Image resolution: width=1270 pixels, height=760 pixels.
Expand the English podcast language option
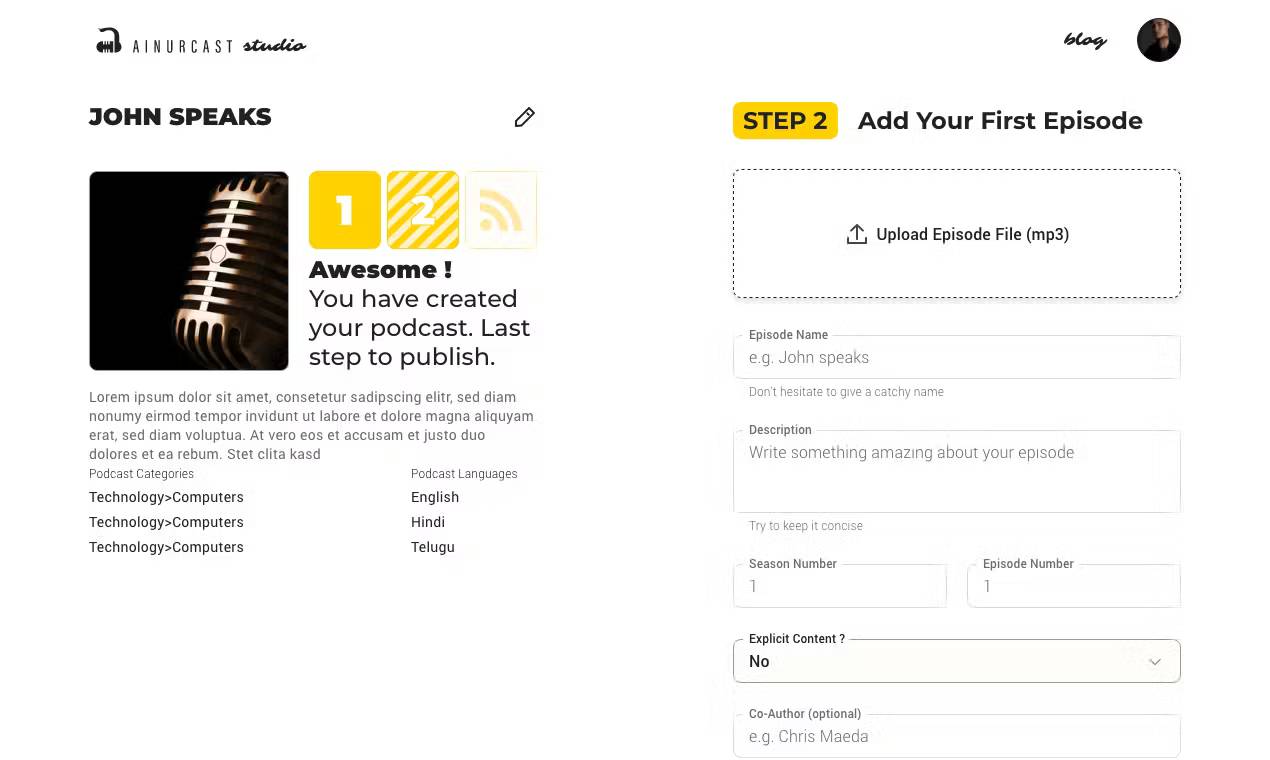435,497
